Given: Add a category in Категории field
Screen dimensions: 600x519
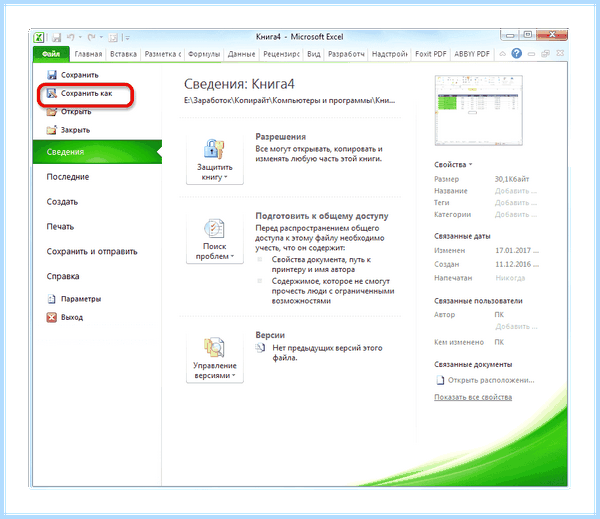Looking at the screenshot, I should [x=515, y=214].
